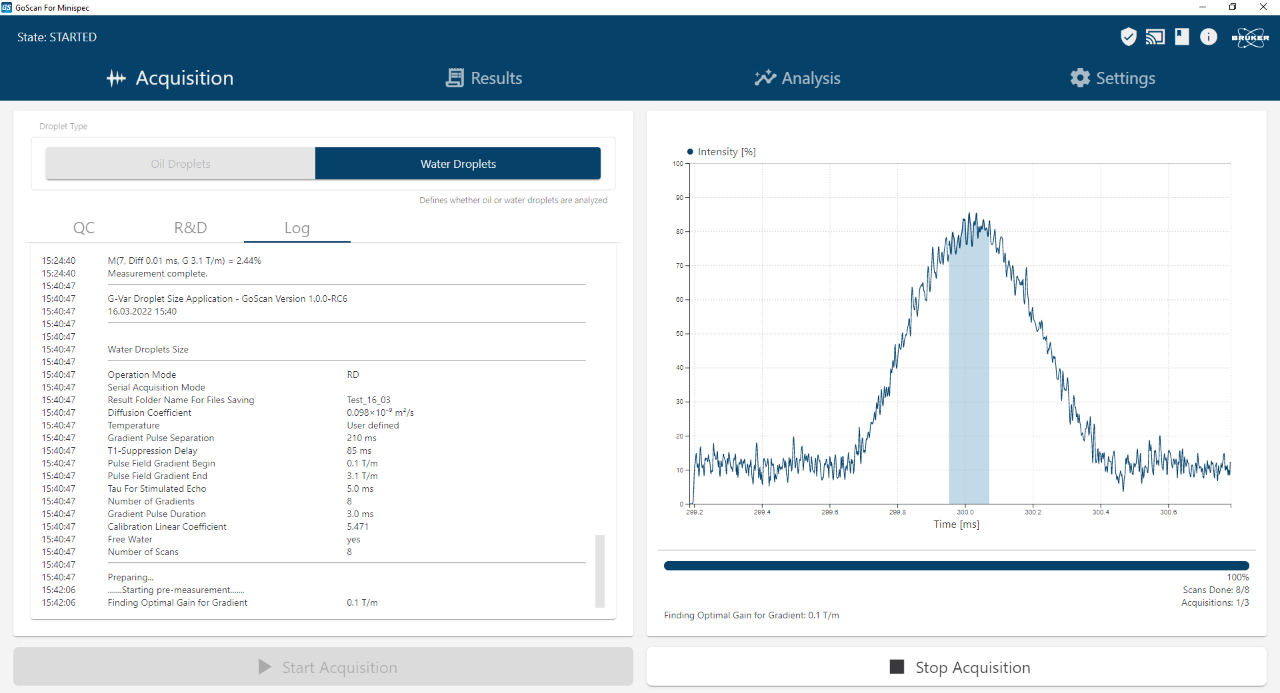Go to the Analysis tab

coord(797,78)
